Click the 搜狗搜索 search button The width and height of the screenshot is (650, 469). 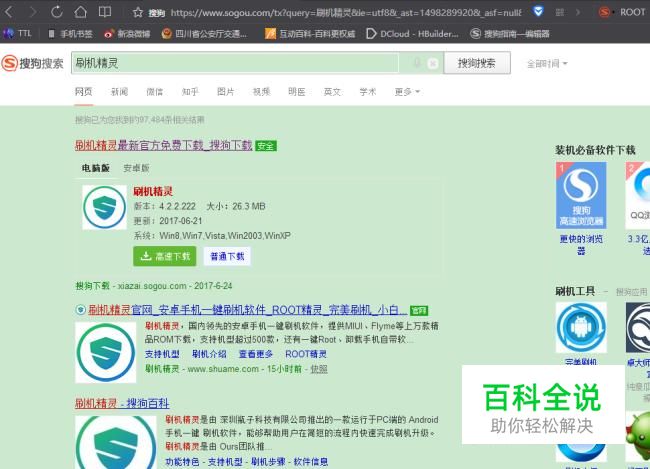coord(477,63)
